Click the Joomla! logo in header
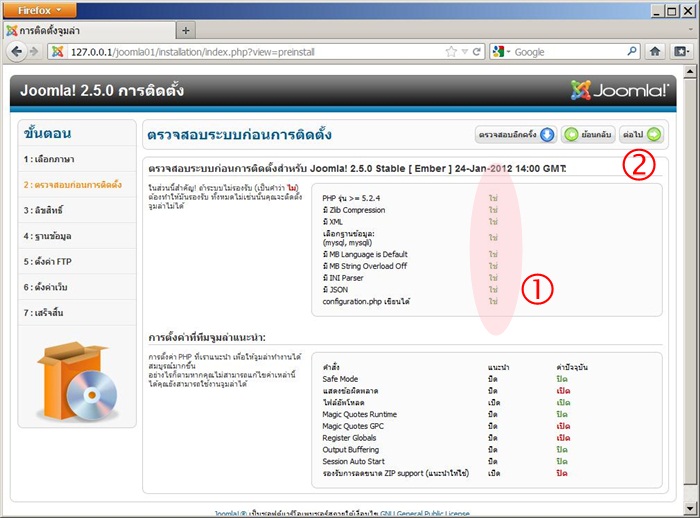The height and width of the screenshot is (518, 700). (x=620, y=90)
